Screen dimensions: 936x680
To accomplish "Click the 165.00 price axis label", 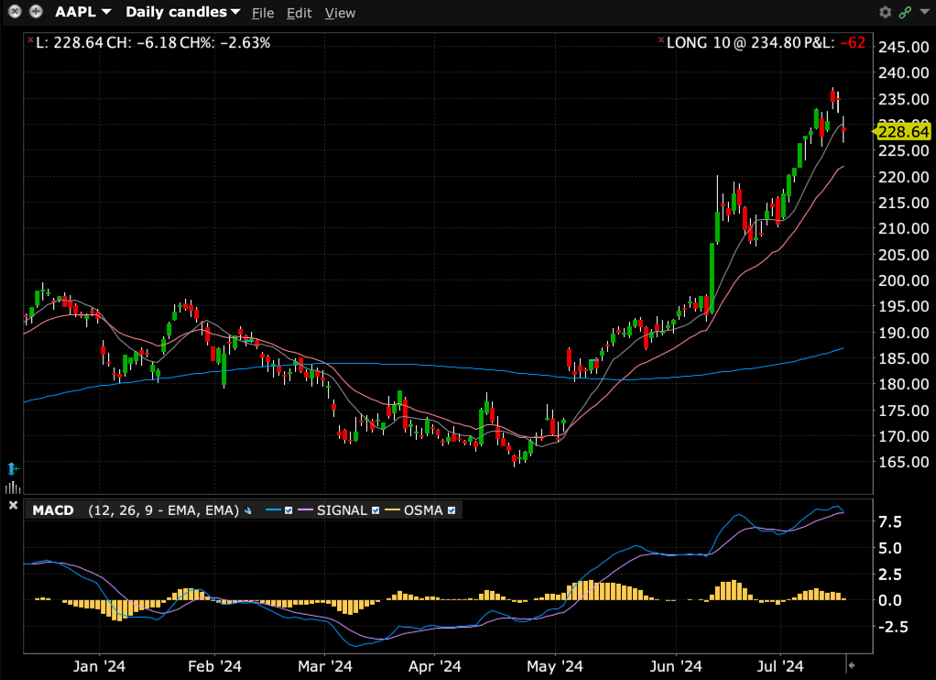I will [x=904, y=462].
